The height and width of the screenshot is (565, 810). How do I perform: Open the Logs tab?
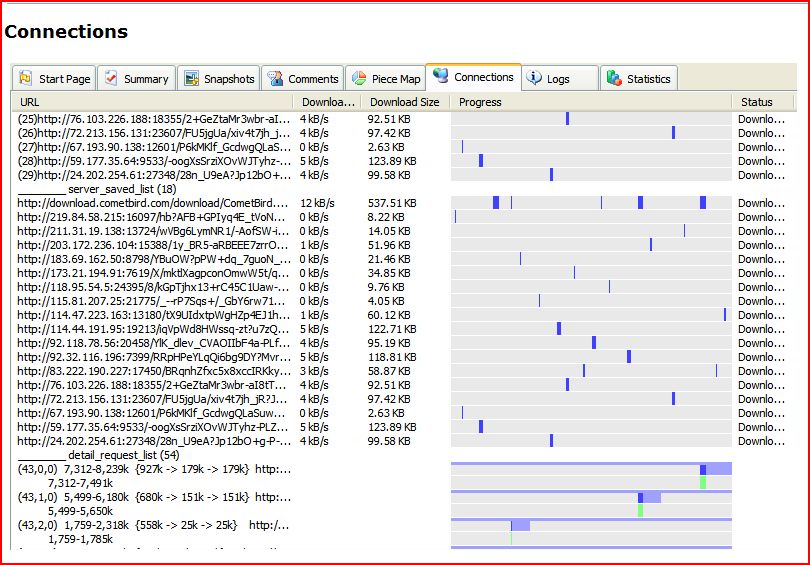point(560,78)
